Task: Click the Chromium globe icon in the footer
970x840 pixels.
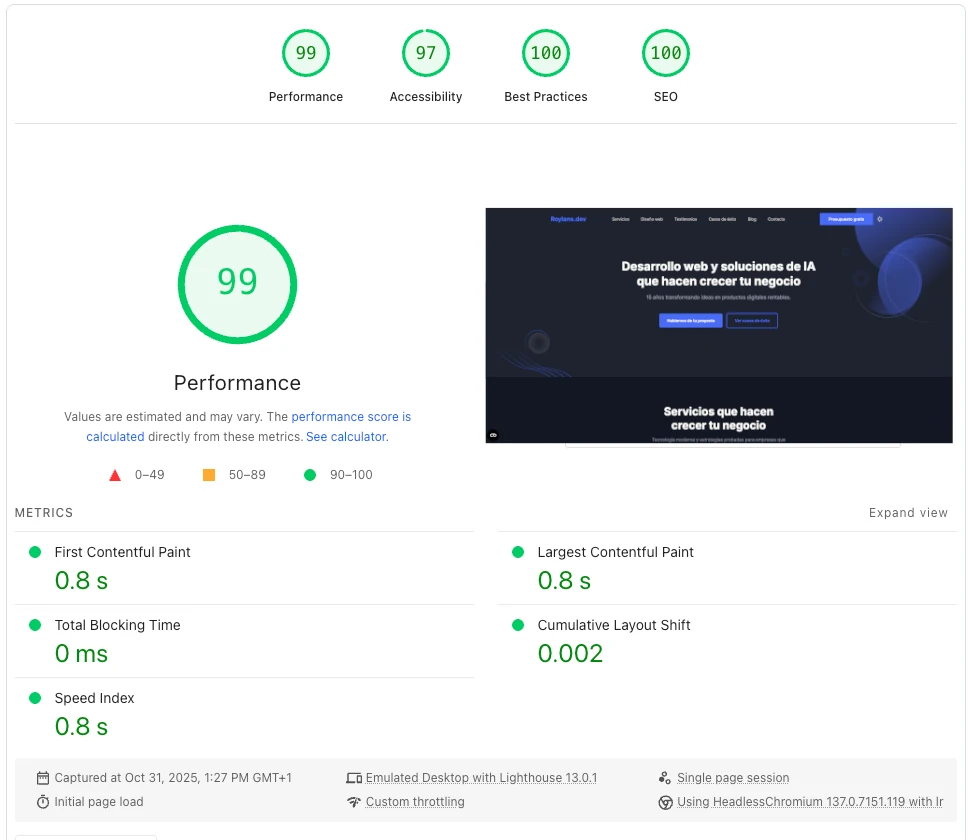Action: 664,801
